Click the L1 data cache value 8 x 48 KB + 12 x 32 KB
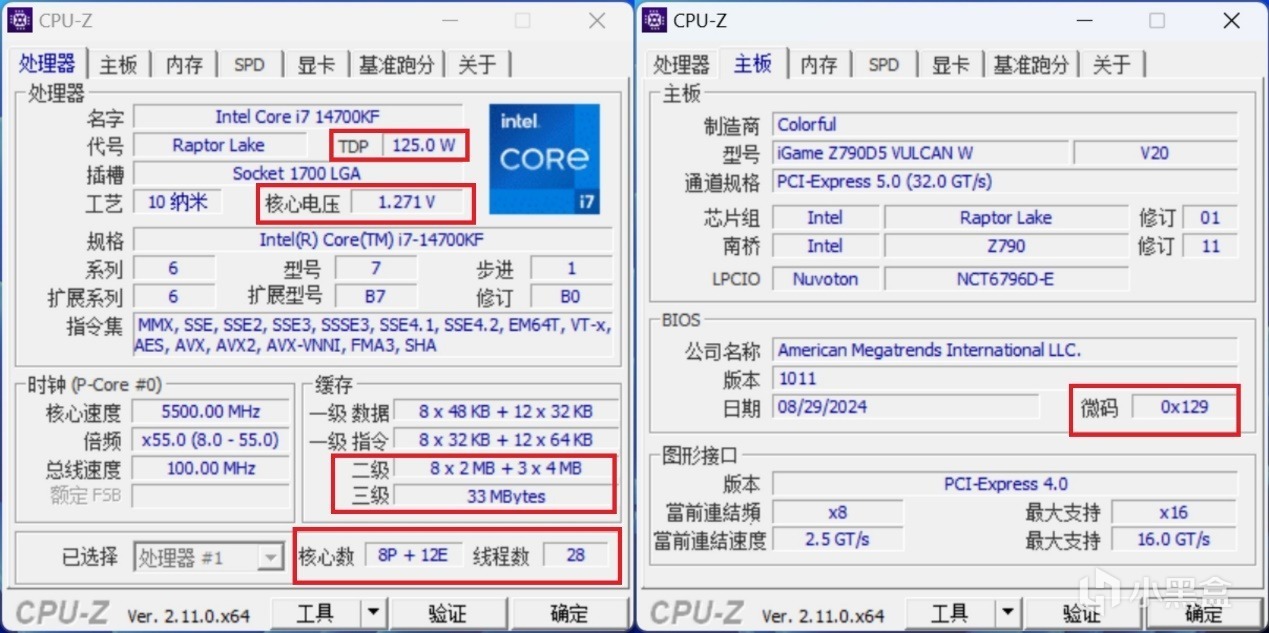This screenshot has width=1269, height=633. pos(505,411)
